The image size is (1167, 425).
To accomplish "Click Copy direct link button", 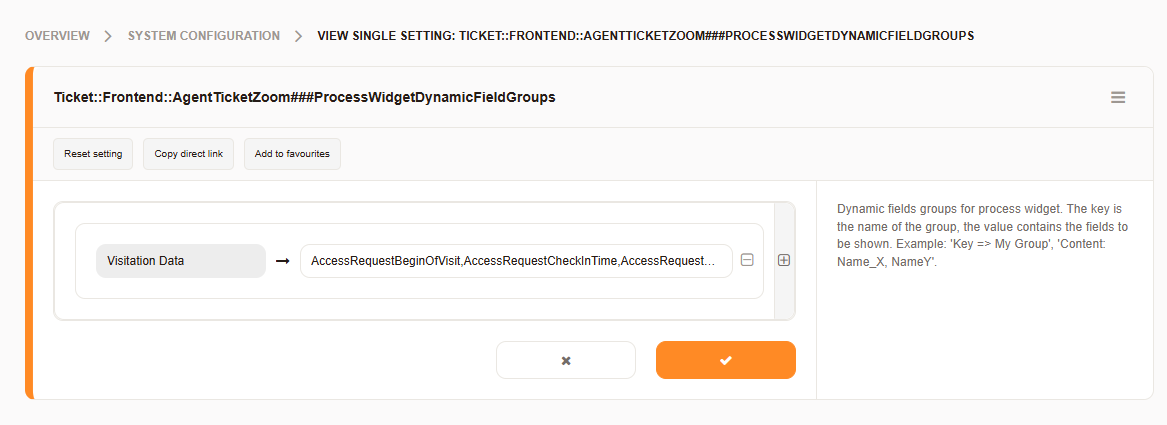I will (188, 154).
